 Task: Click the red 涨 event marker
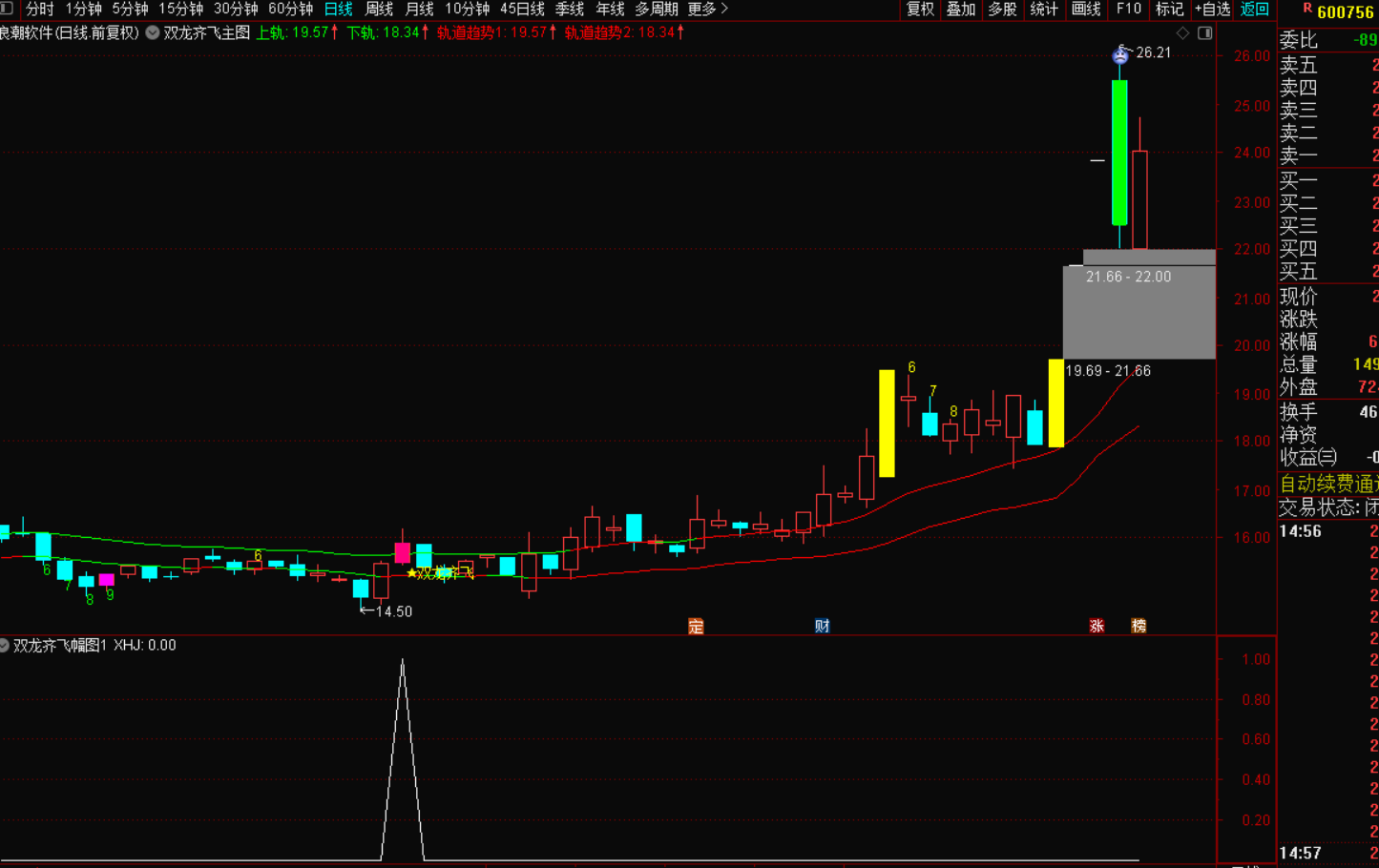coord(1097,626)
